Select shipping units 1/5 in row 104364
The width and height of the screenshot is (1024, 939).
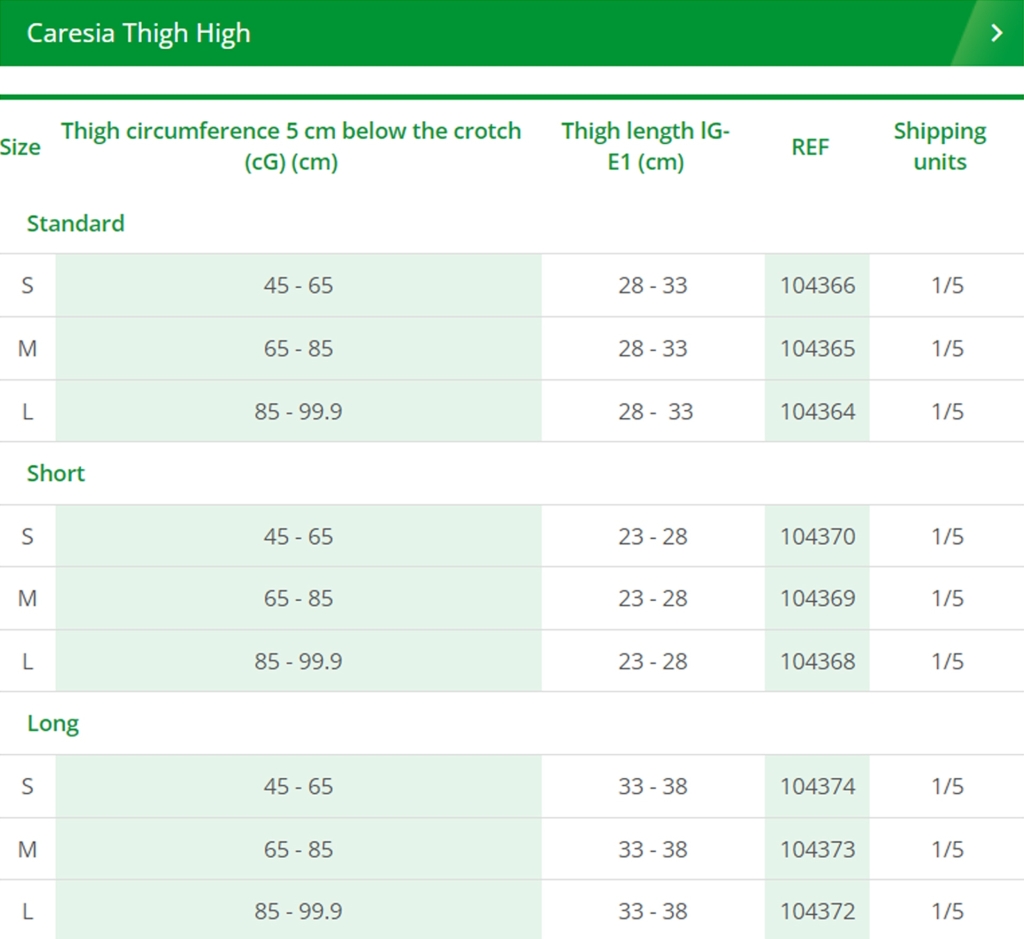(948, 411)
